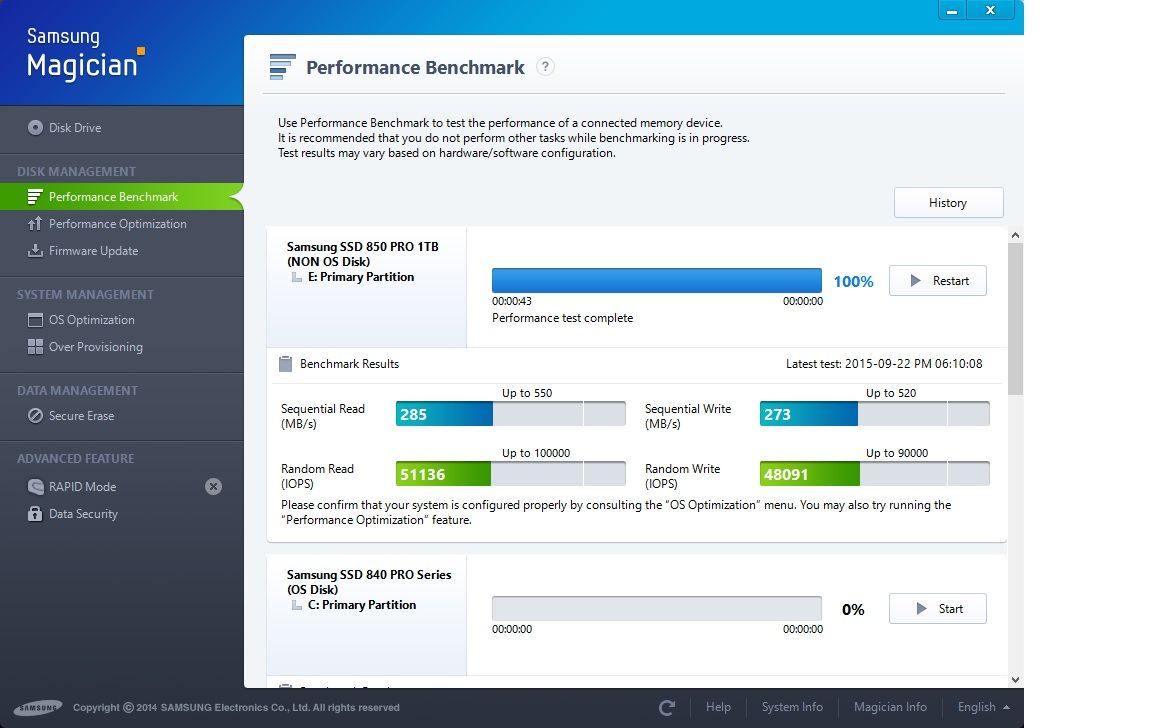
Task: Click the Benchmark Results clipboard icon
Action: [x=286, y=364]
